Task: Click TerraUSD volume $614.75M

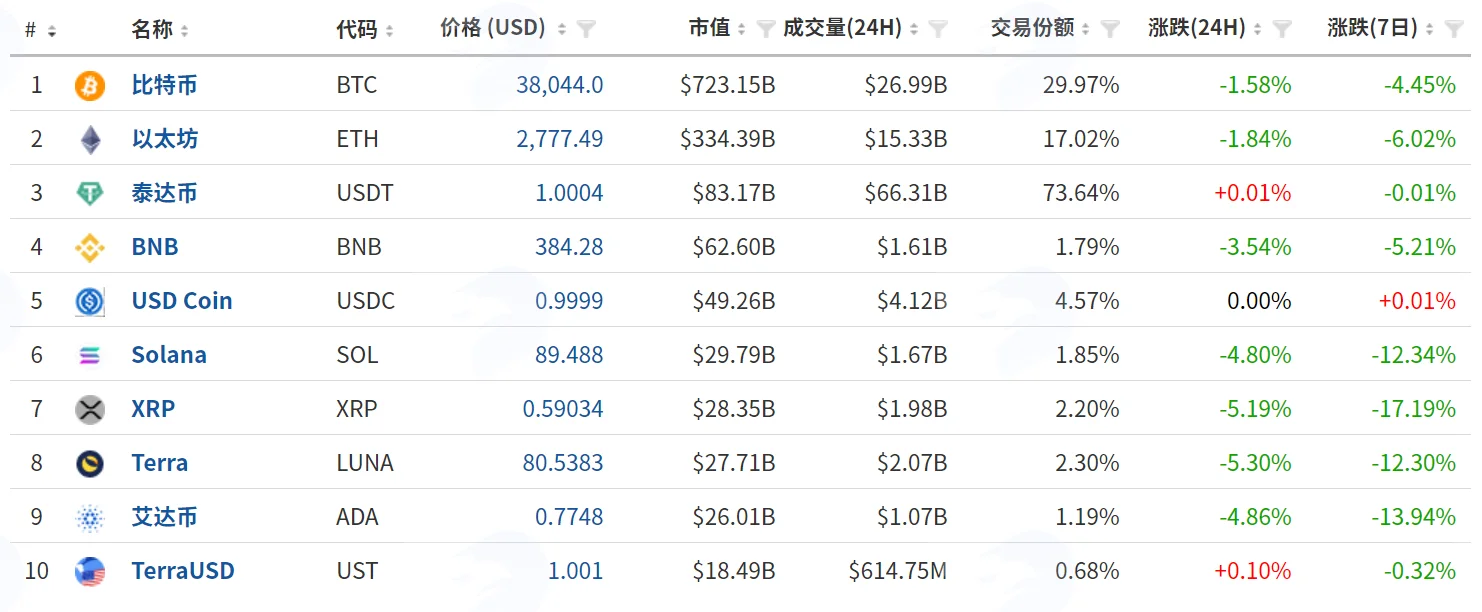Action: (898, 571)
